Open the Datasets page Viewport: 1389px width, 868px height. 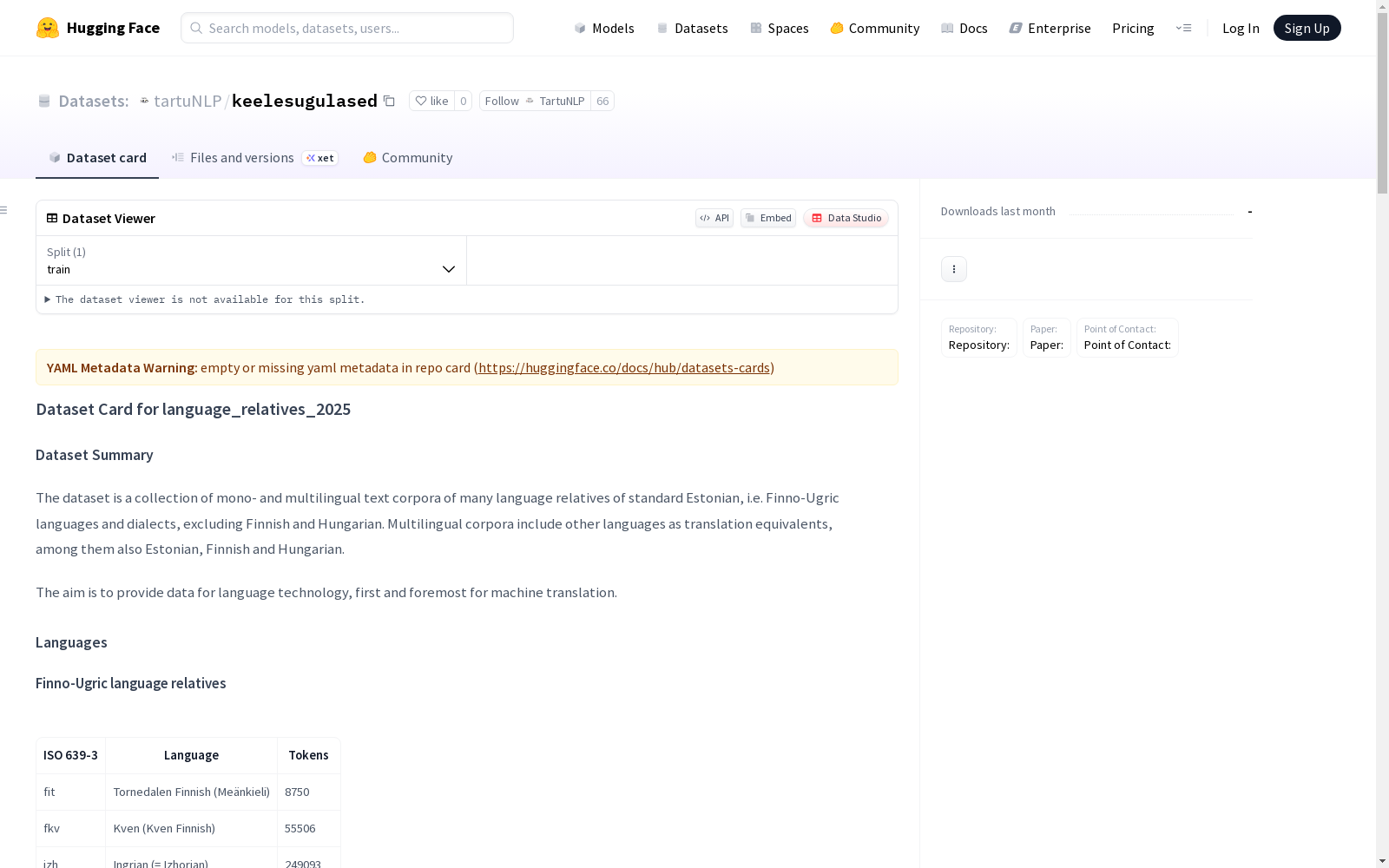[692, 28]
